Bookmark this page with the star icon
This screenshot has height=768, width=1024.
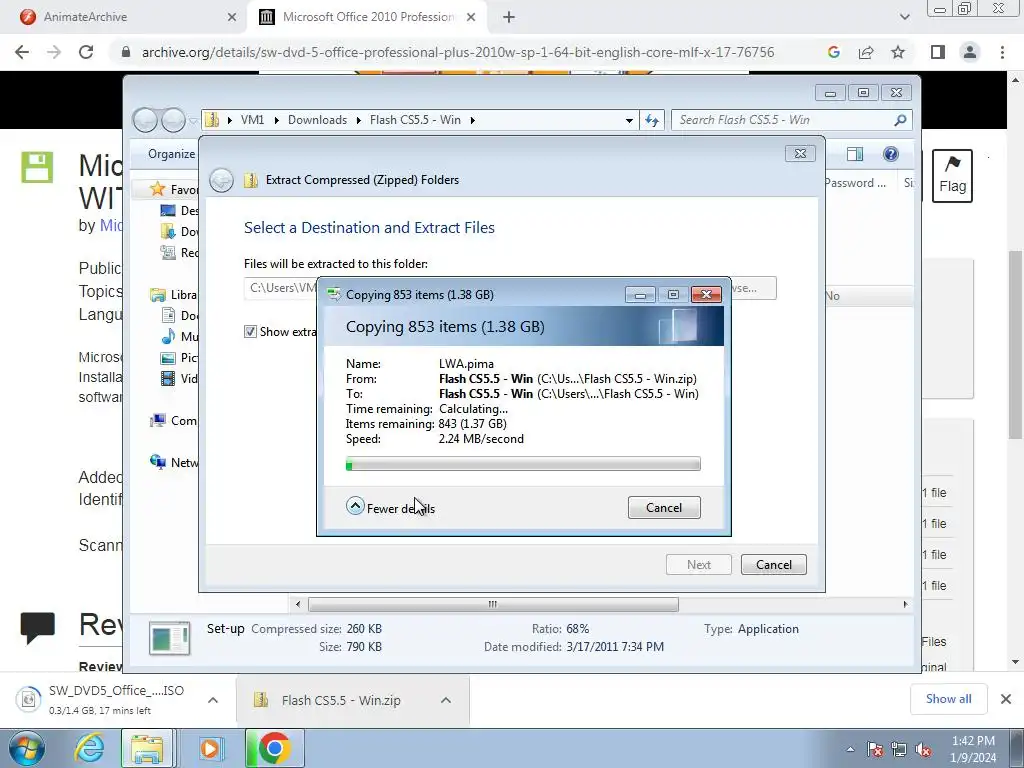pyautogui.click(x=898, y=52)
